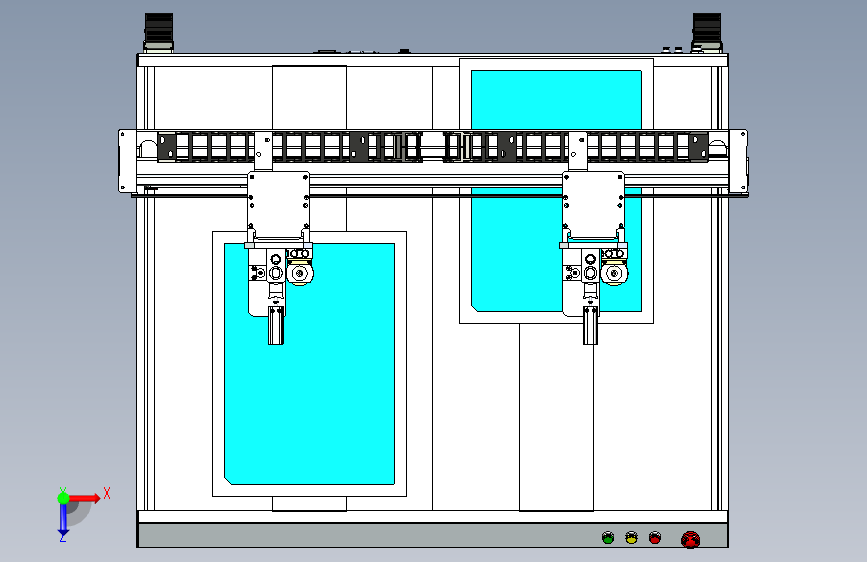Select the grey front control panel

pos(432,535)
